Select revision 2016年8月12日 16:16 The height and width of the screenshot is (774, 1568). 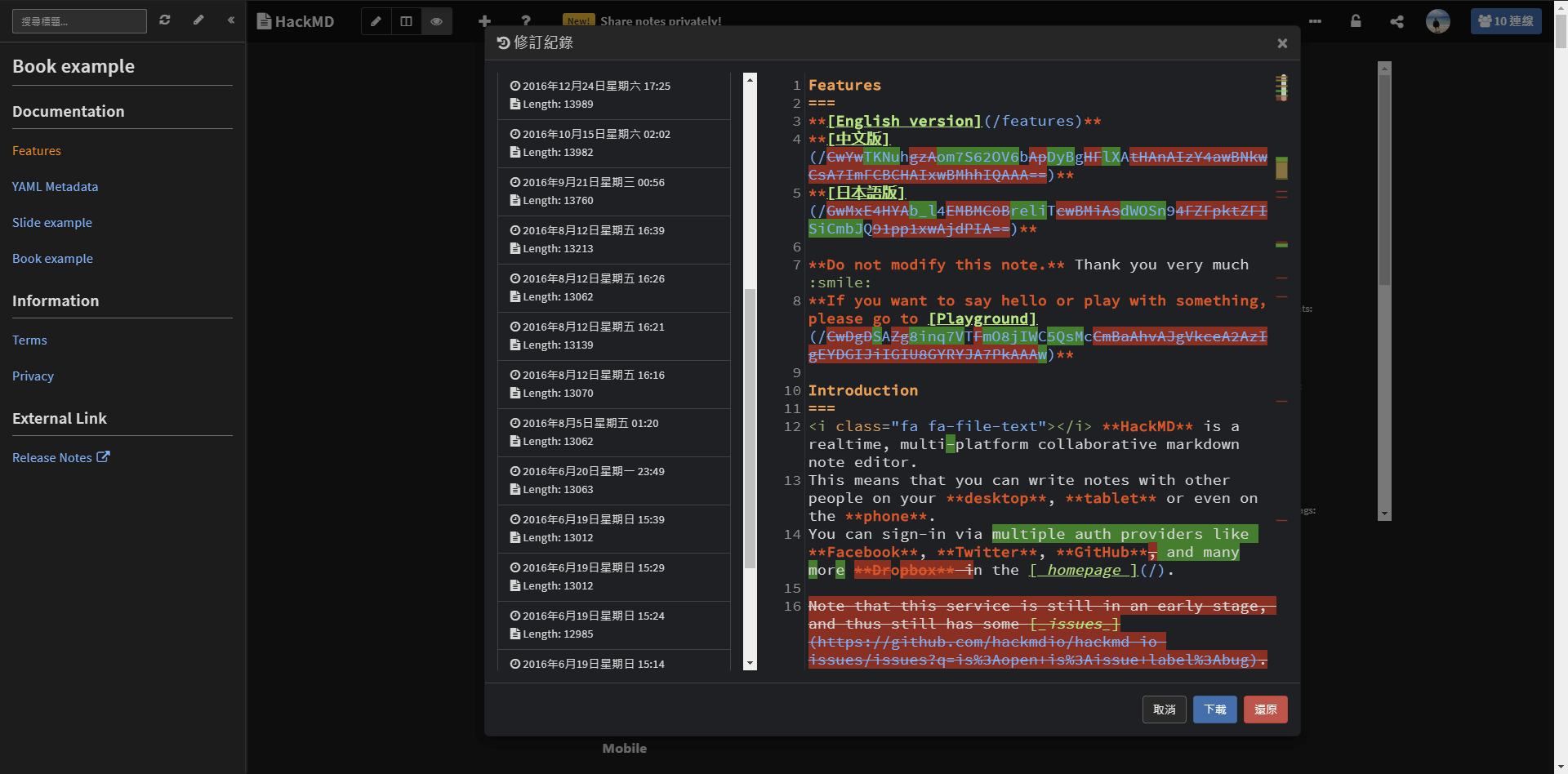click(613, 385)
